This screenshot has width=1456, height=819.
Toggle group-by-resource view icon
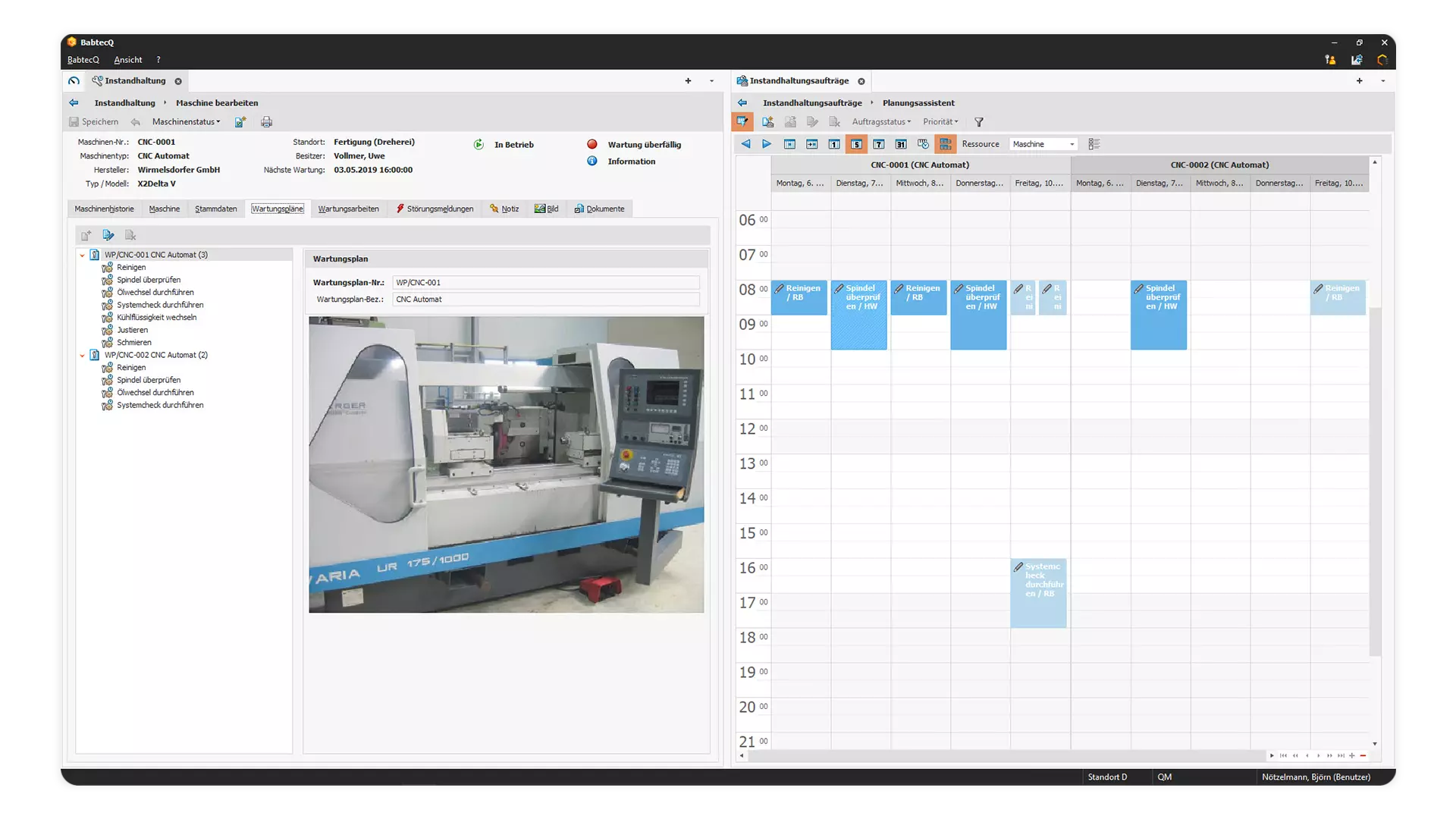click(x=945, y=143)
